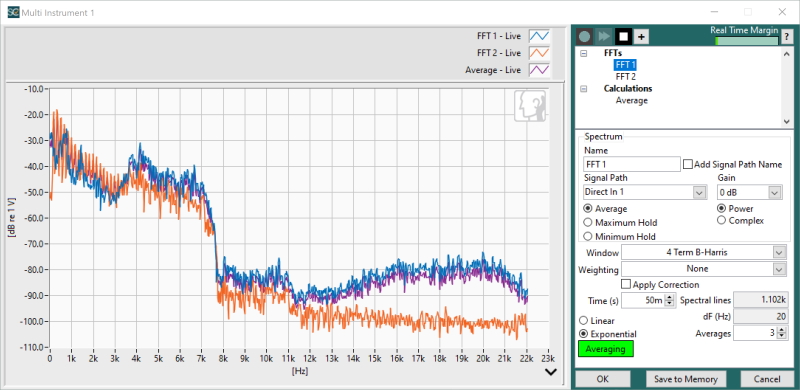Click the FFT 2 - Live legend swatch
800x390 pixels.
coord(539,53)
